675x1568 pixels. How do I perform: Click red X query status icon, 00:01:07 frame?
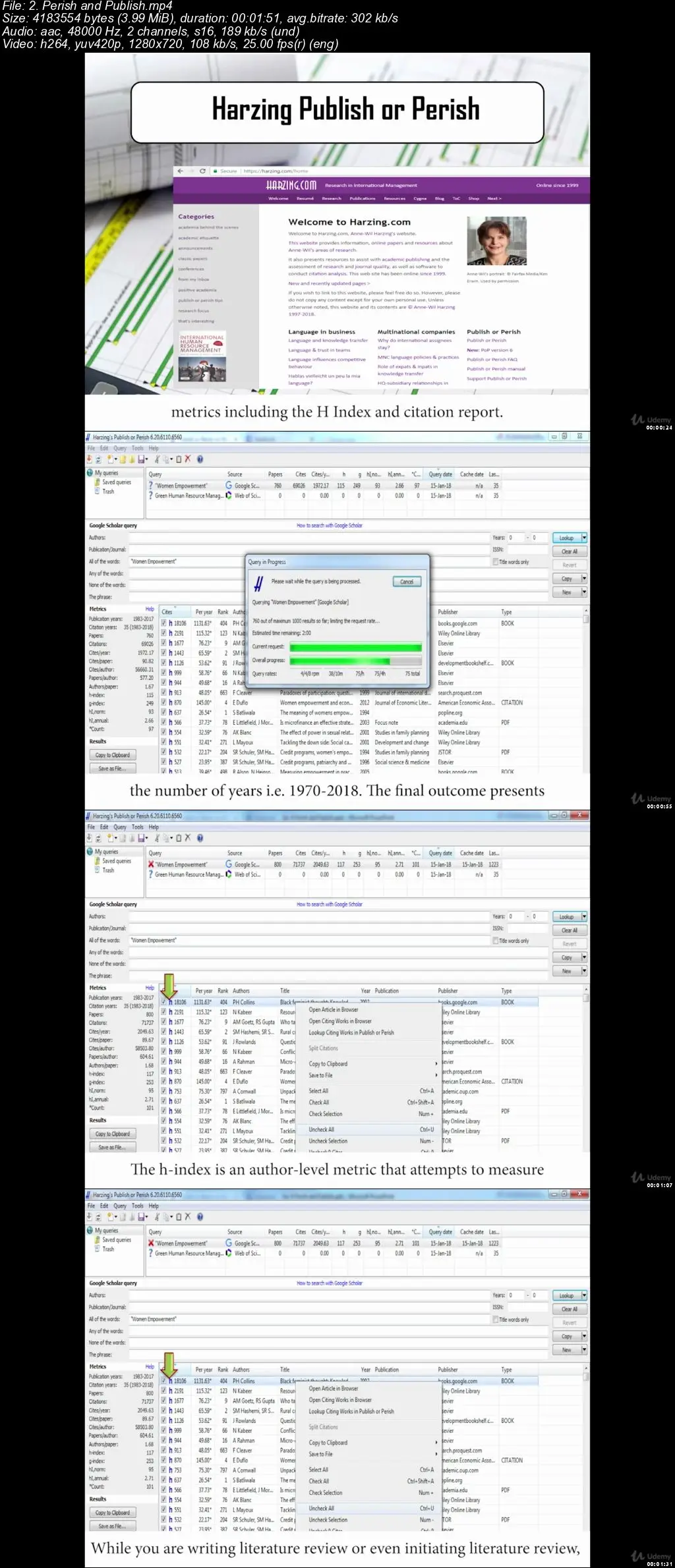click(x=151, y=864)
